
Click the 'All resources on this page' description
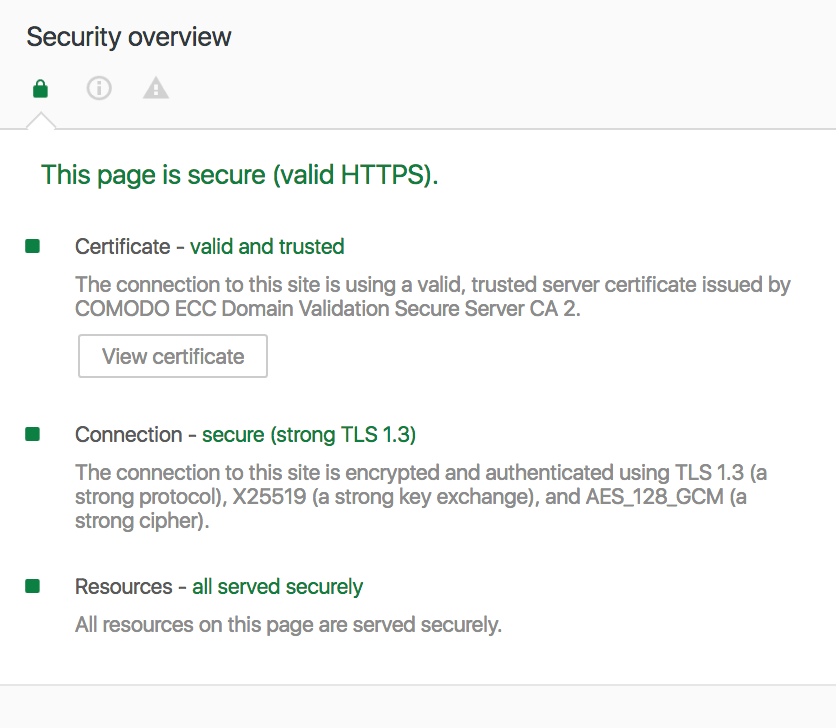point(288,626)
